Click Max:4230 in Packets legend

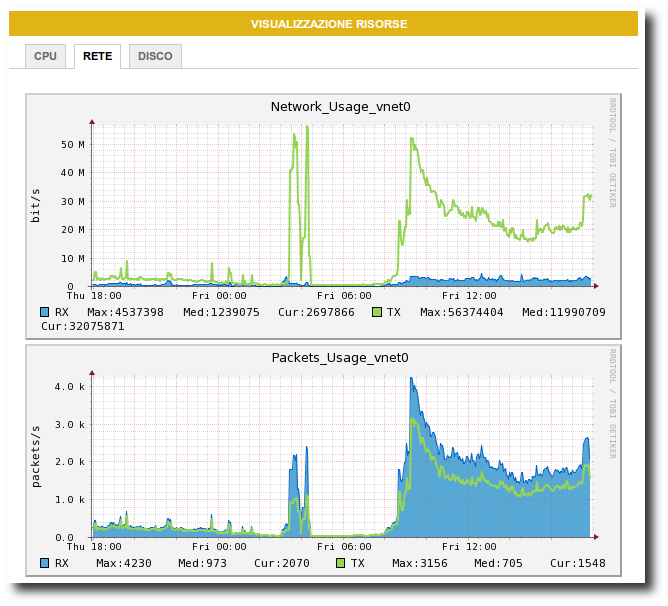click(x=124, y=563)
